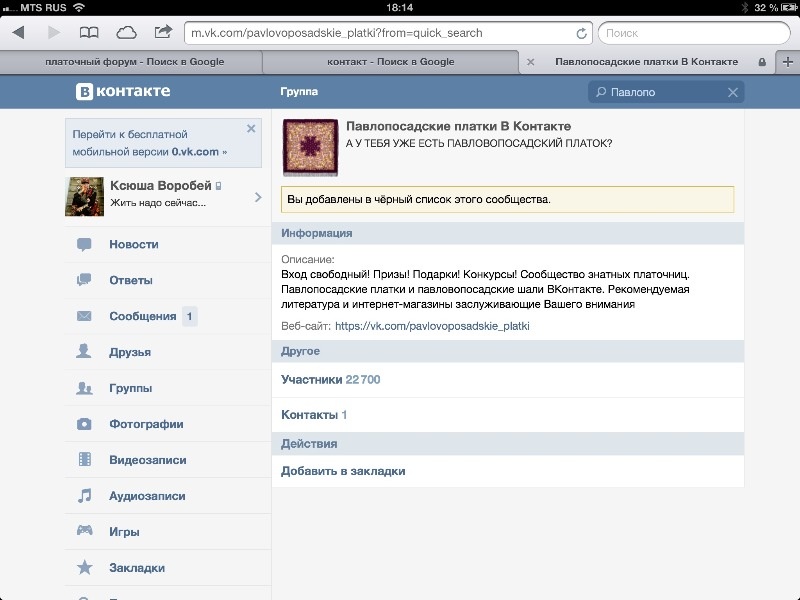Click the blacklist notice Вы добавлены в чёрный список
800x600 pixels.
[508, 199]
